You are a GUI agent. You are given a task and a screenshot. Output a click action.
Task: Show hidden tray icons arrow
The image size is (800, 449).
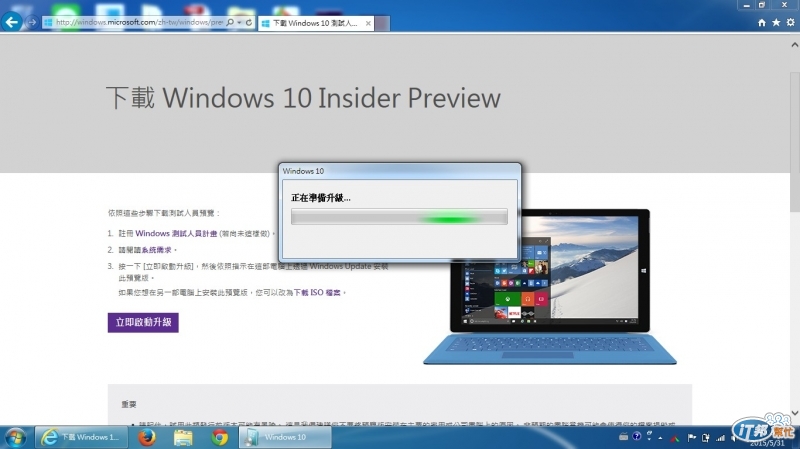pos(660,438)
